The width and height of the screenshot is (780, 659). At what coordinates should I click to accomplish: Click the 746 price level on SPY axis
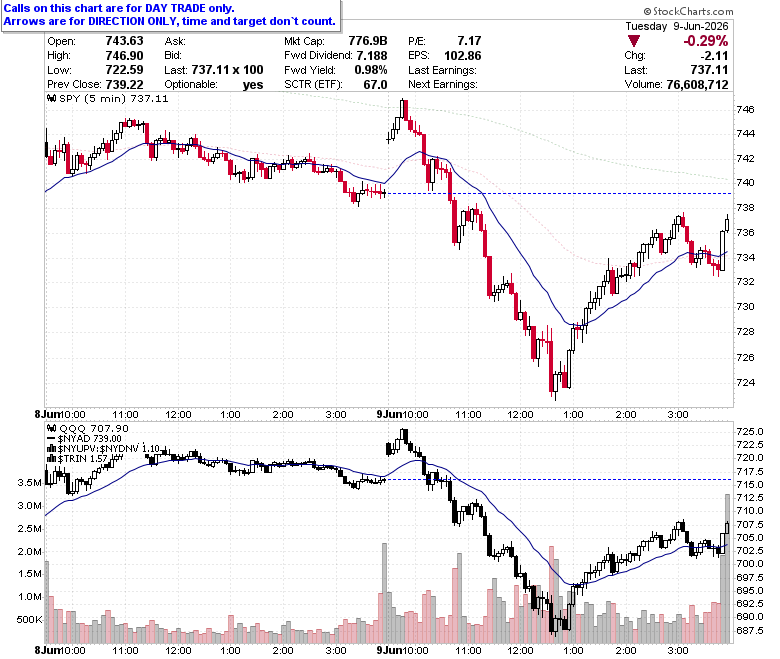[745, 109]
